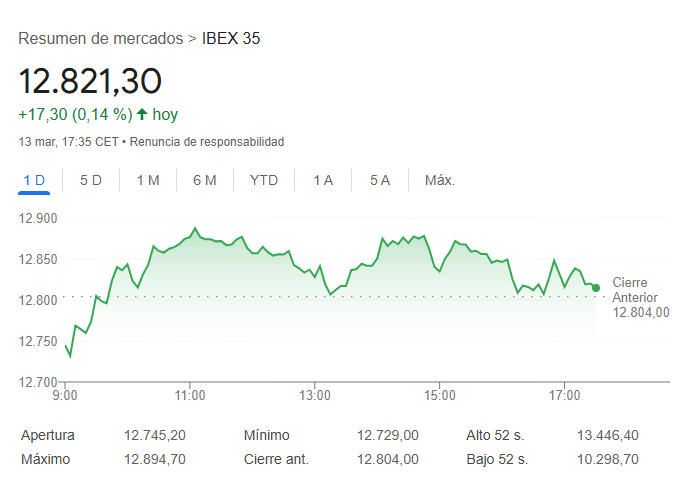Click the 11:00 time axis label
Screen dimensions: 694x486
click(190, 396)
